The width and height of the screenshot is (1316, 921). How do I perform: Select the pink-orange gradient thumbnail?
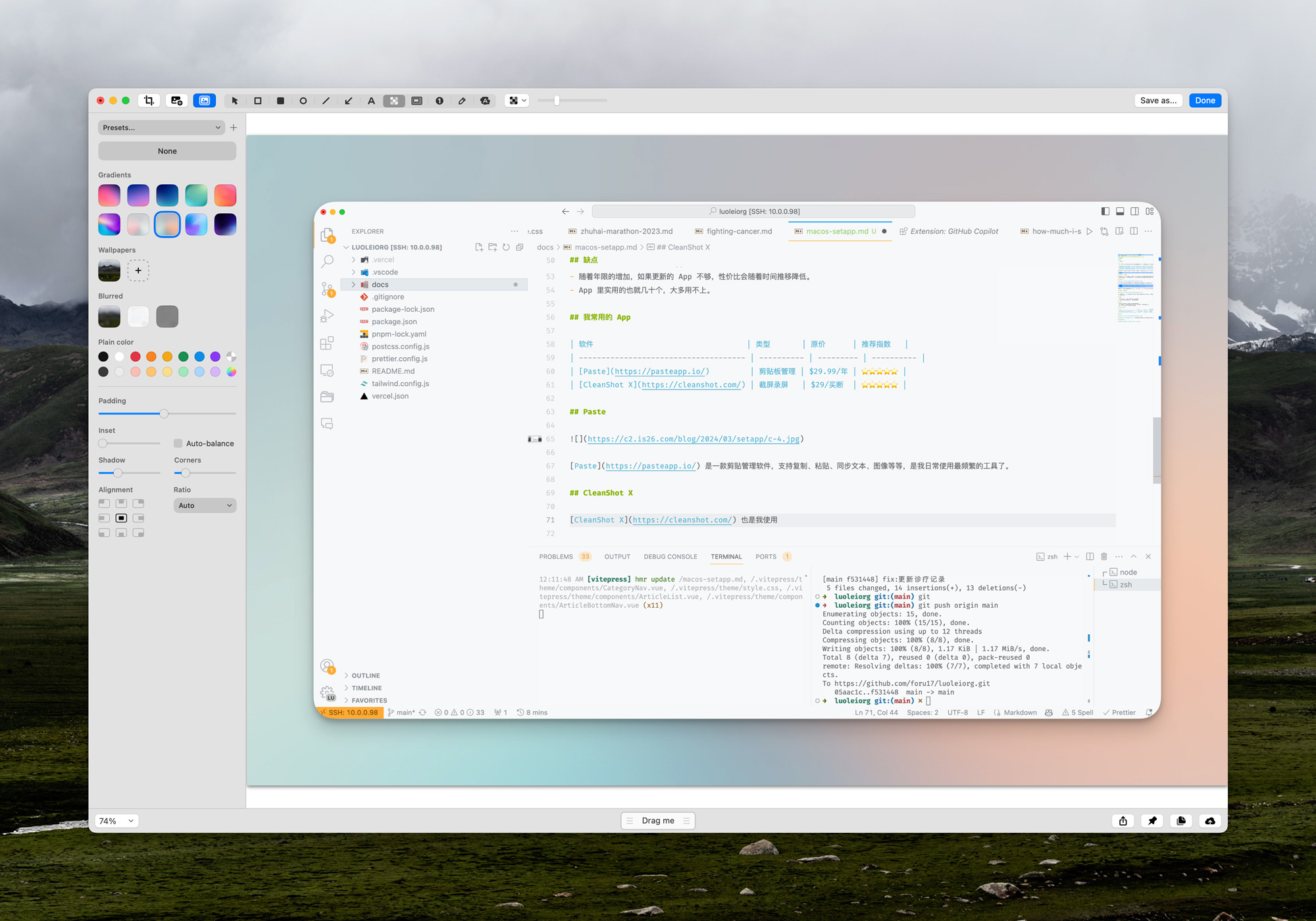pyautogui.click(x=225, y=195)
